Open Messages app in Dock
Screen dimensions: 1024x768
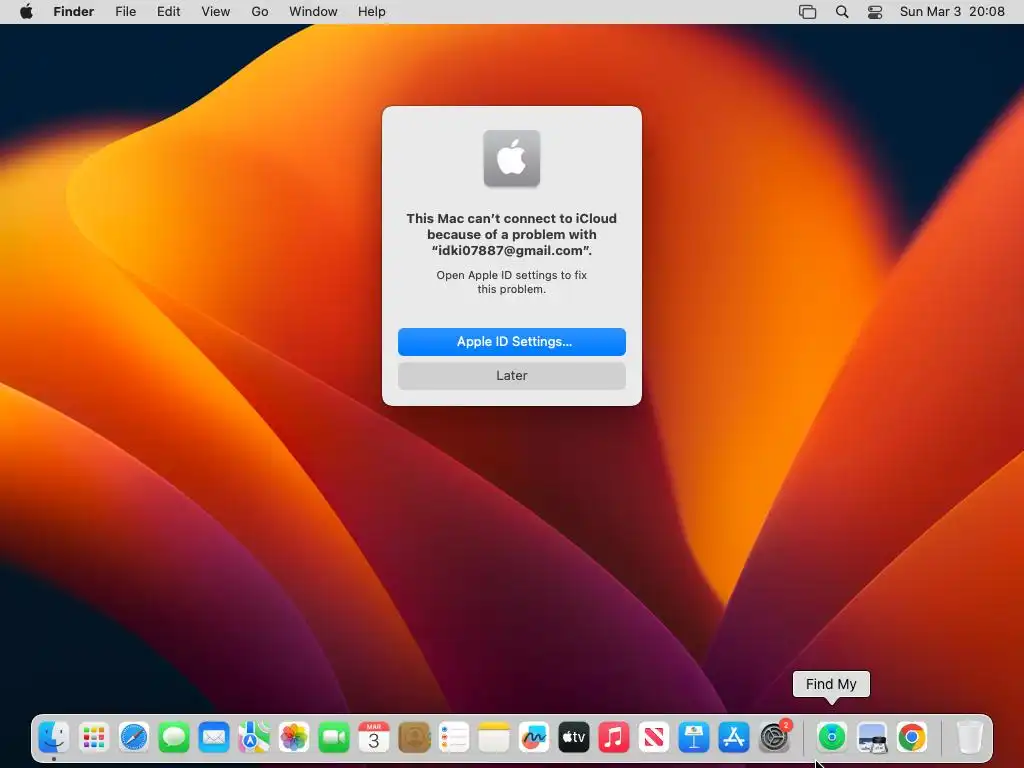174,737
